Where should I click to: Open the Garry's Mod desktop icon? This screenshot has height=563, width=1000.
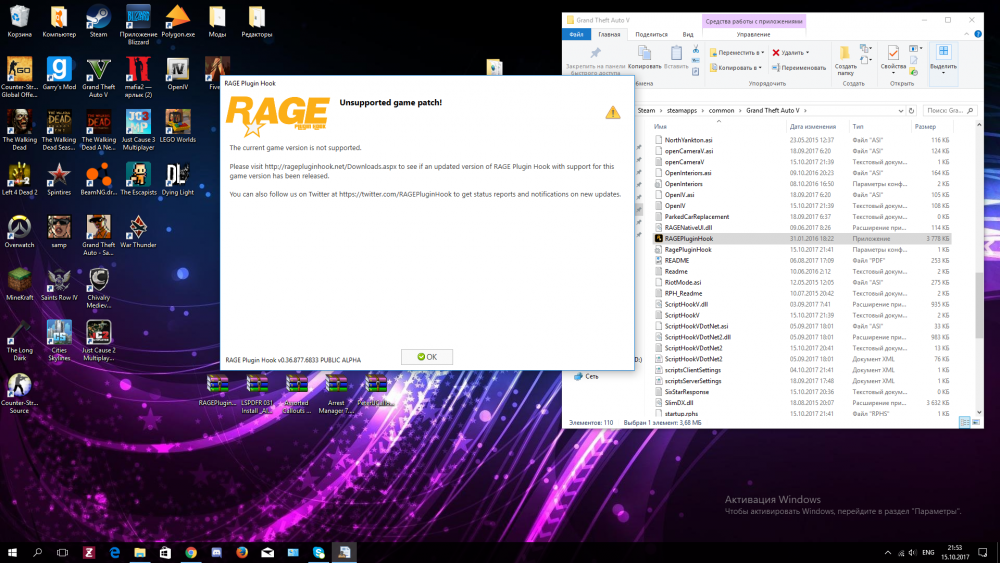click(59, 68)
